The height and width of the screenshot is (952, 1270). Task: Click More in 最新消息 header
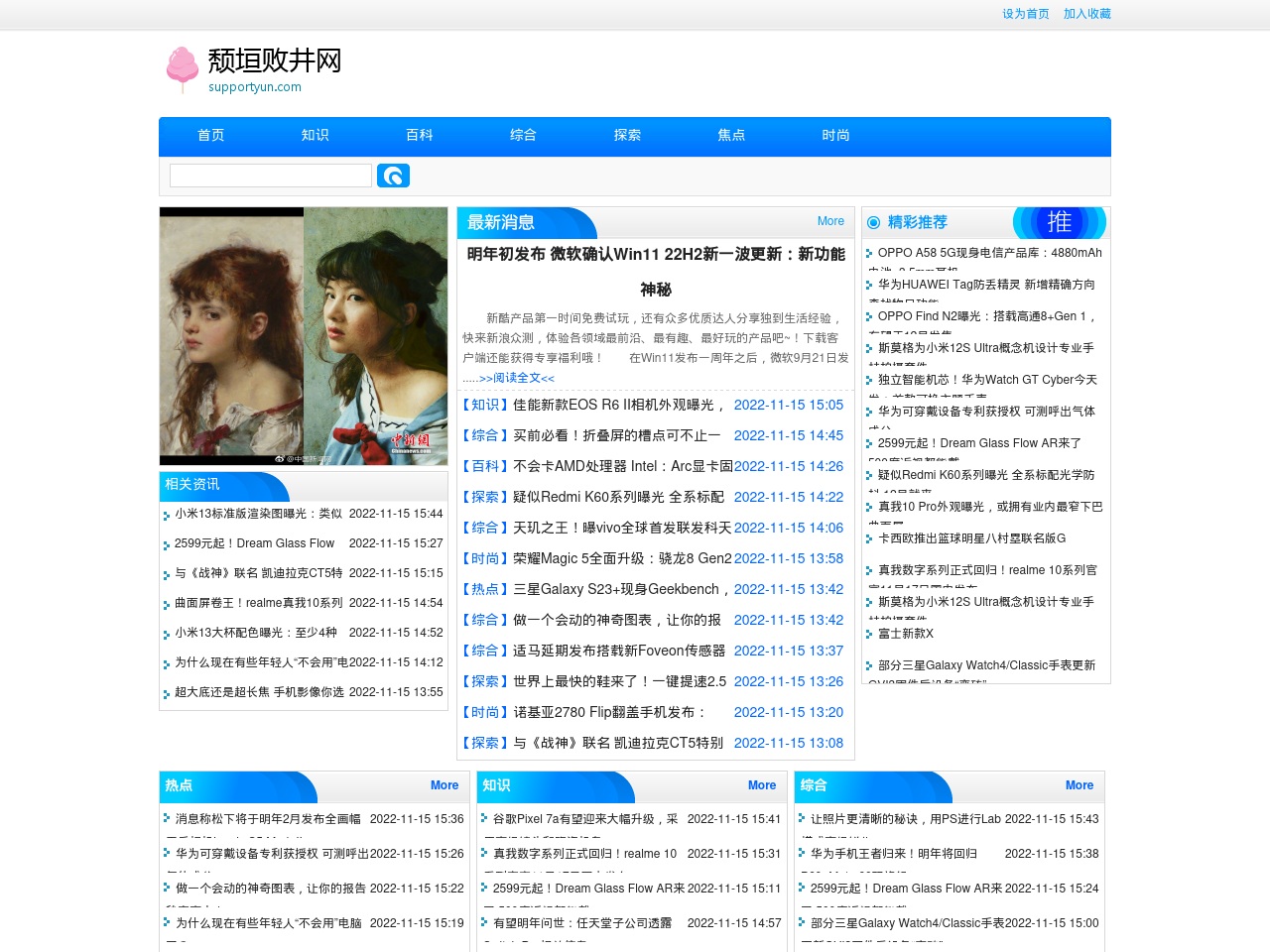tap(830, 221)
